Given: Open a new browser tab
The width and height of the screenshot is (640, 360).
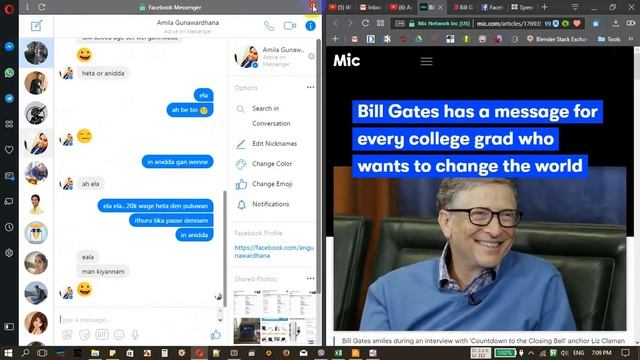Looking at the screenshot, I should click(x=544, y=7).
